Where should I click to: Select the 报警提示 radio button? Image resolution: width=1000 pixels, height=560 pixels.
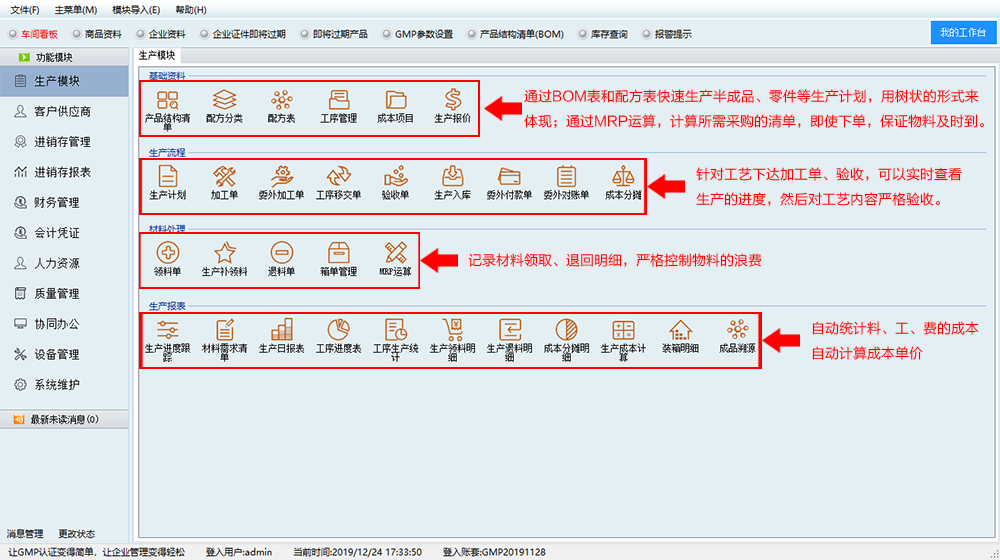pos(647,34)
